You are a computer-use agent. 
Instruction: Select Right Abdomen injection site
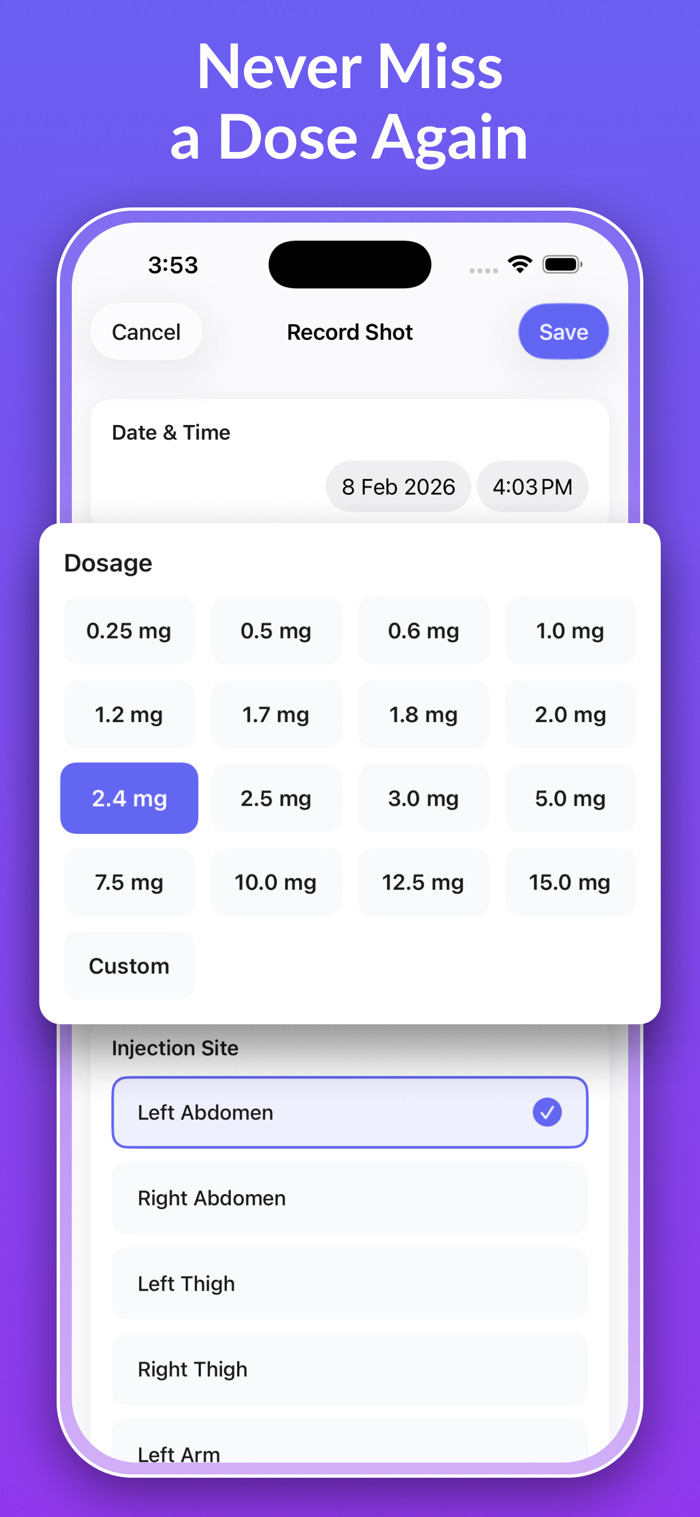pyautogui.click(x=349, y=1198)
